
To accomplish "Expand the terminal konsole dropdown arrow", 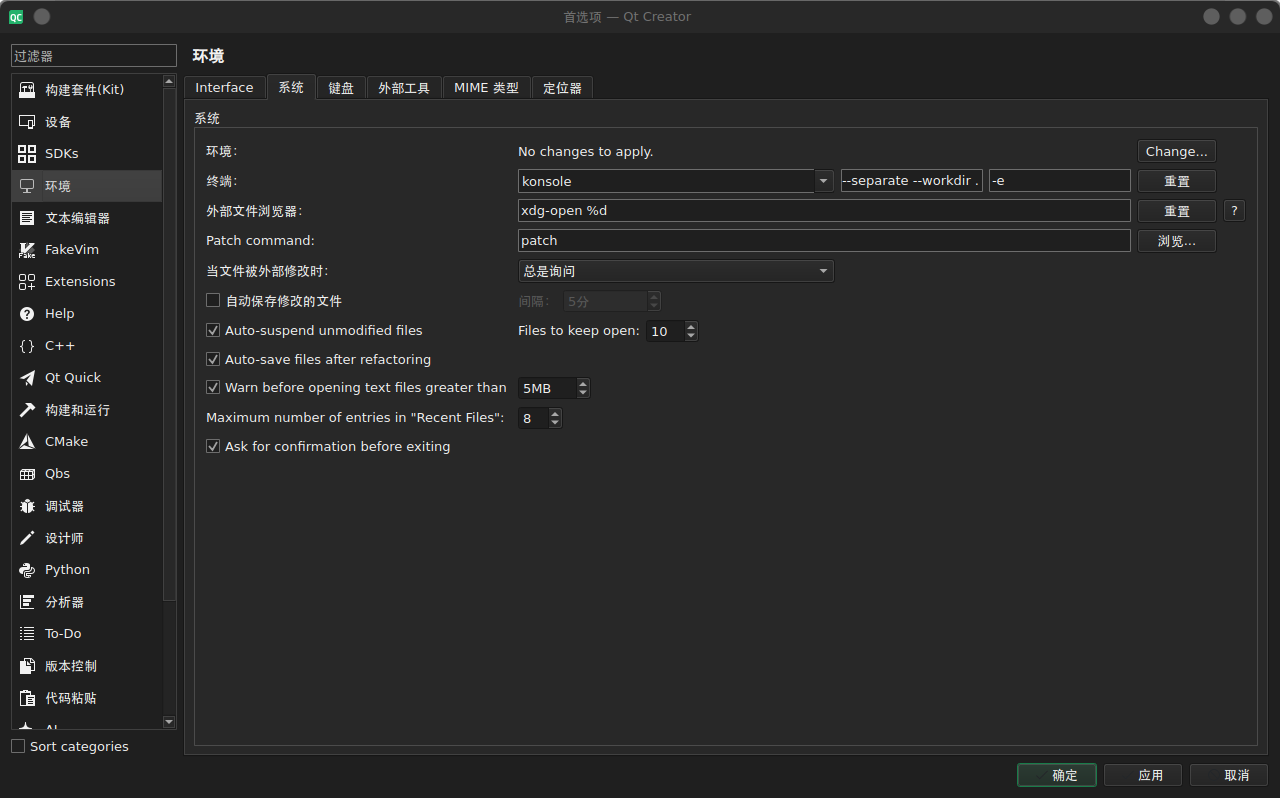I will click(x=824, y=181).
